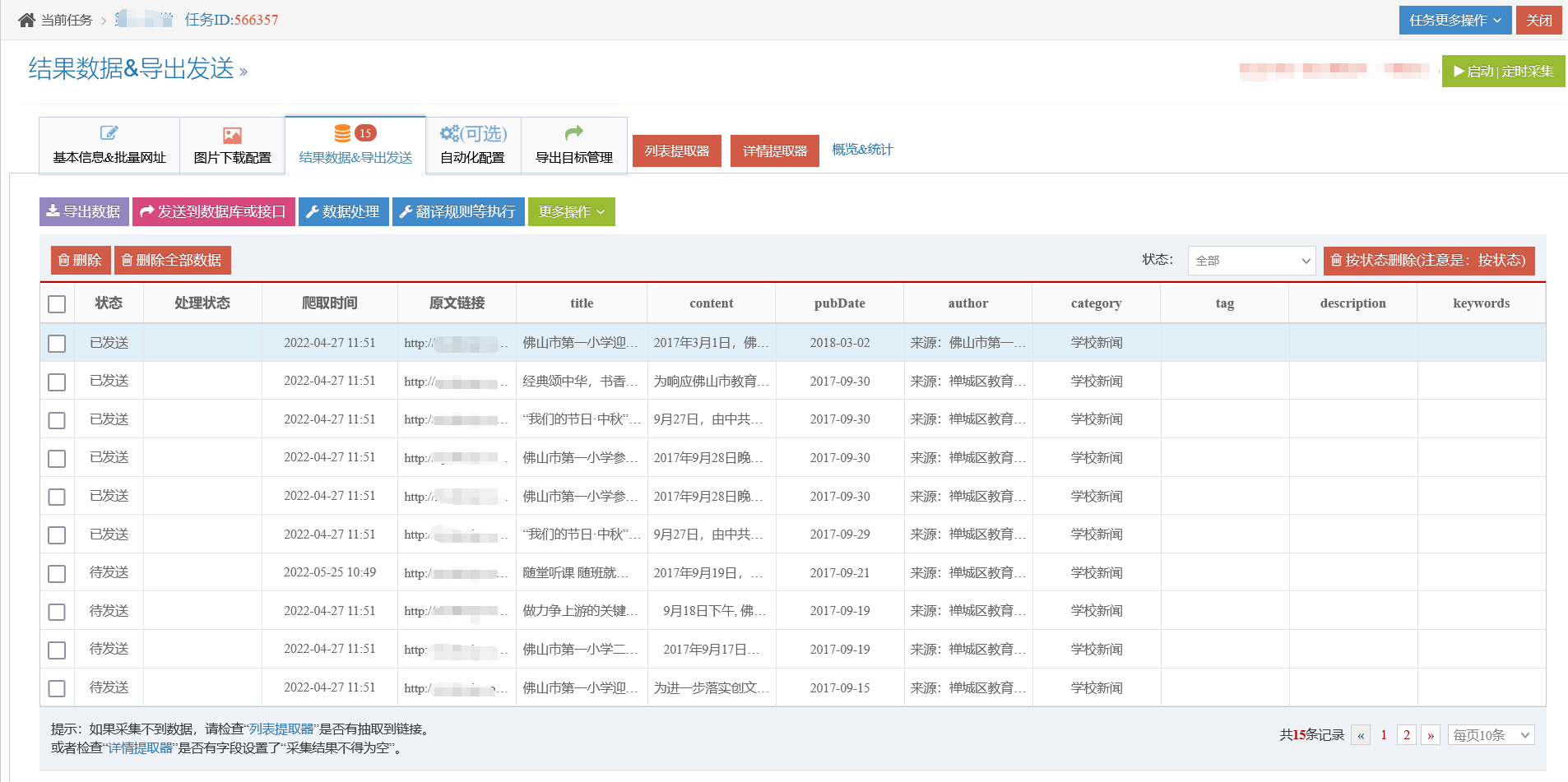Click 任务ID:566357 text
The height and width of the screenshot is (782, 1568).
click(231, 20)
